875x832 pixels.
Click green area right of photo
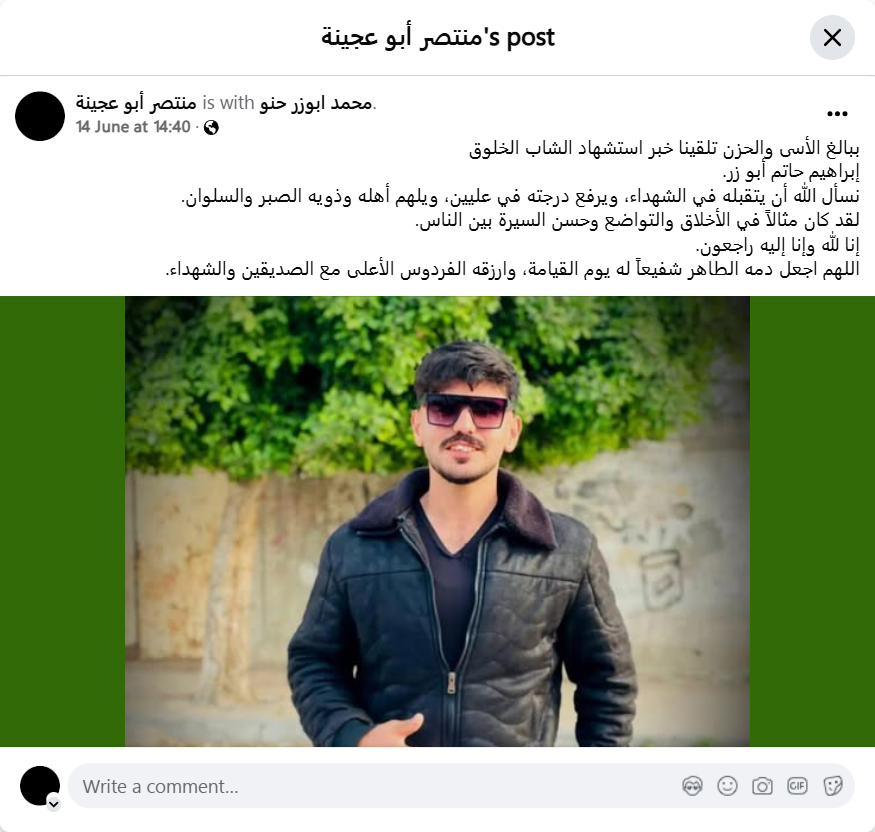tap(812, 521)
